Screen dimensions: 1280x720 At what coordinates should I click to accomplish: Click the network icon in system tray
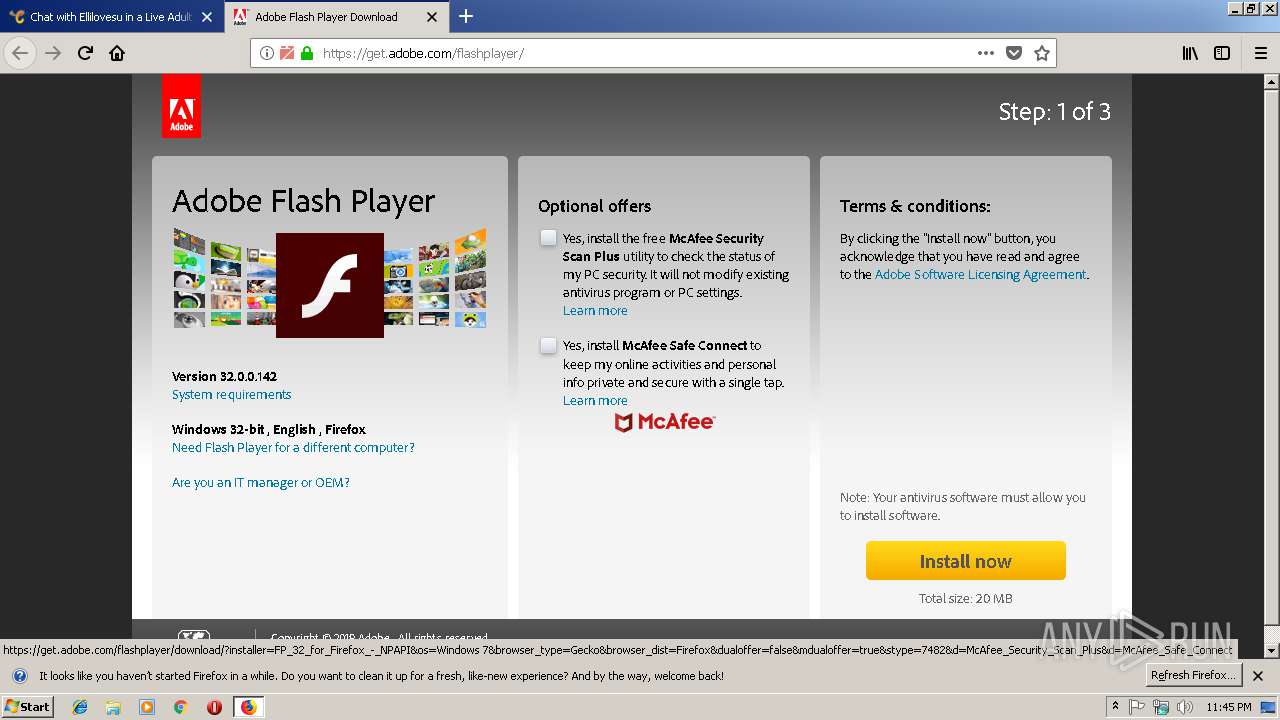click(x=1161, y=707)
